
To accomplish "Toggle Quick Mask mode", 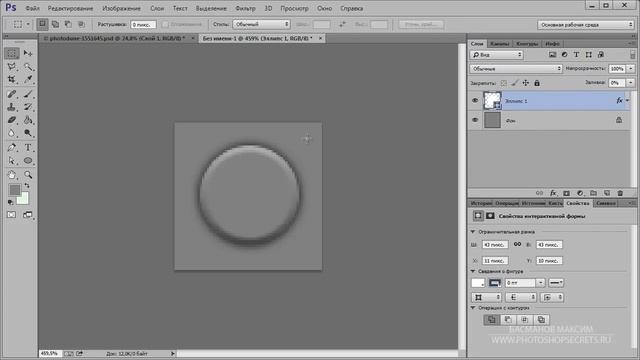I will pos(11,215).
